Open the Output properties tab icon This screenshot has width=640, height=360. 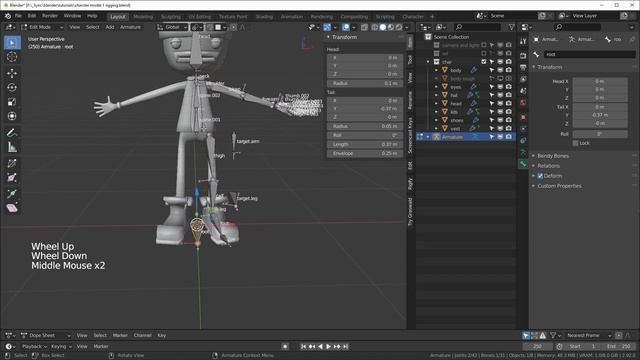click(523, 67)
